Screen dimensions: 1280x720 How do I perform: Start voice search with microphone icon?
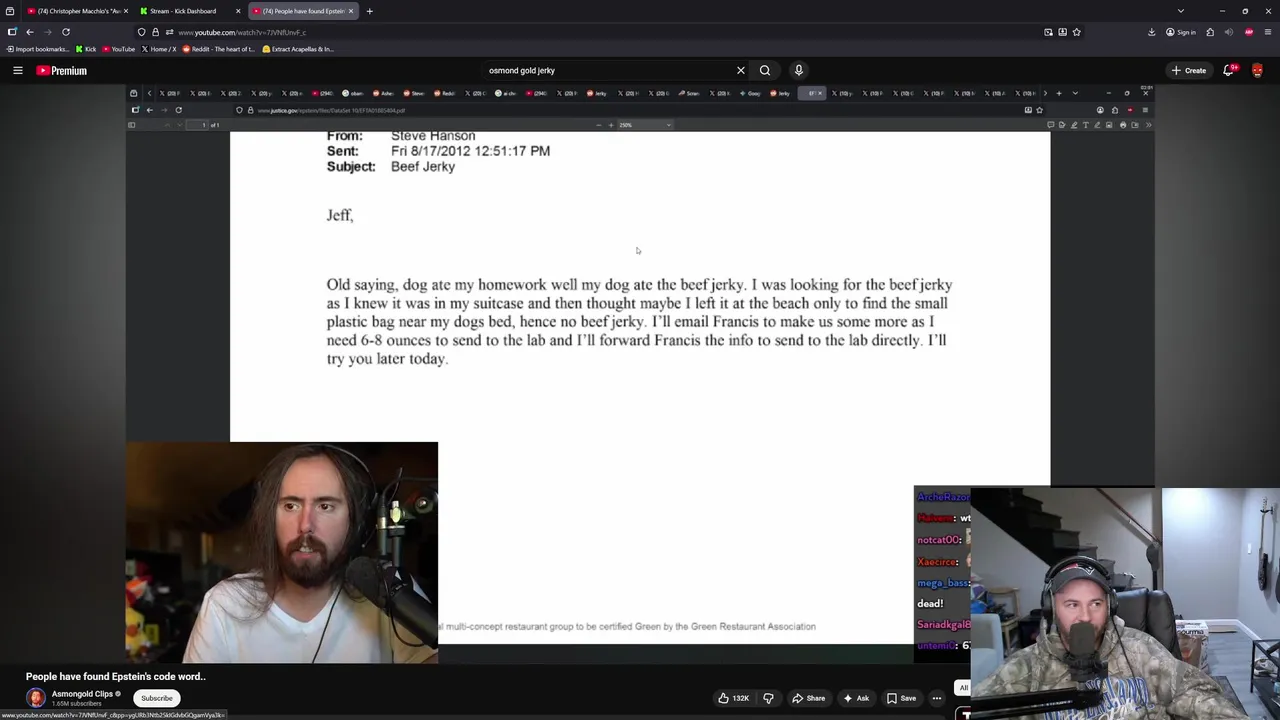[x=798, y=70]
